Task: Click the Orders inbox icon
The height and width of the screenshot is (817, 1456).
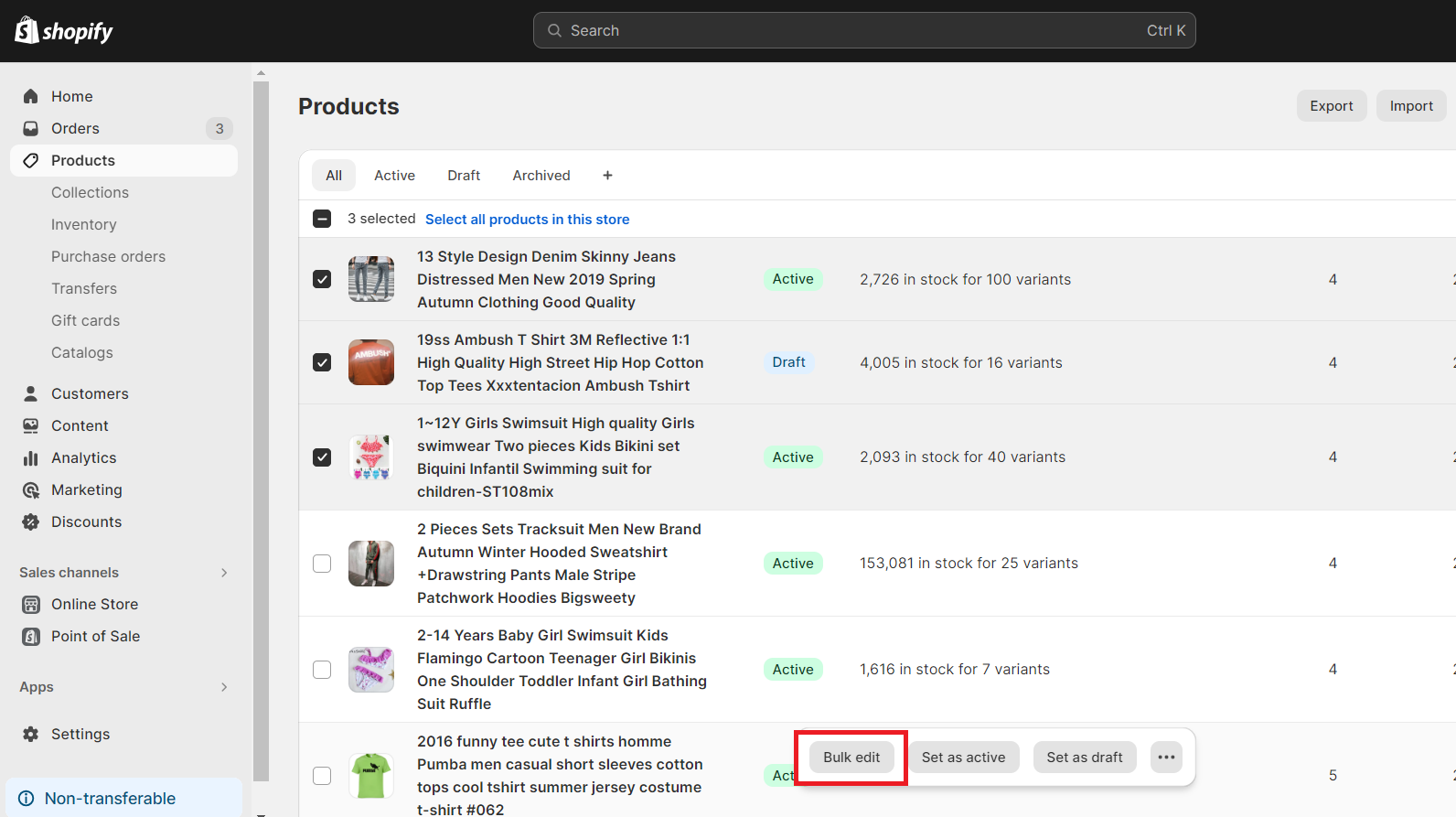Action: (x=31, y=128)
